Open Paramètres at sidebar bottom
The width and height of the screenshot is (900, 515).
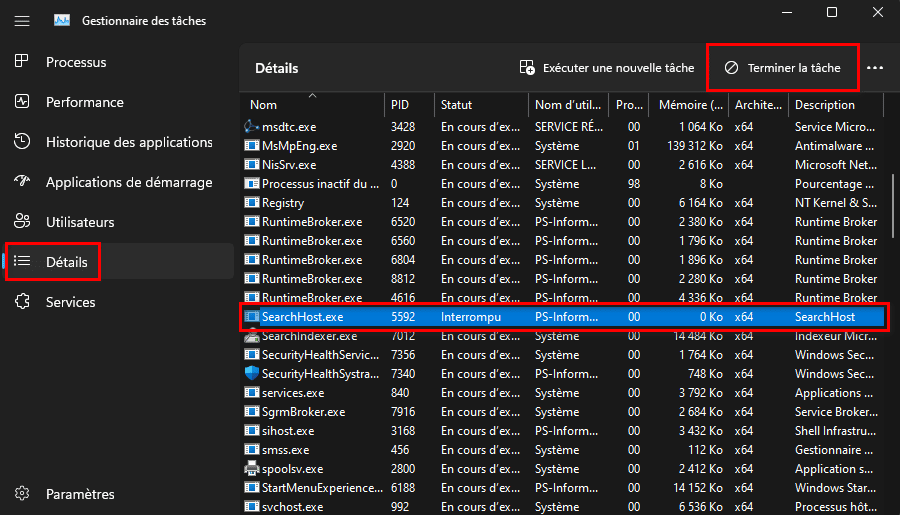pos(119,494)
